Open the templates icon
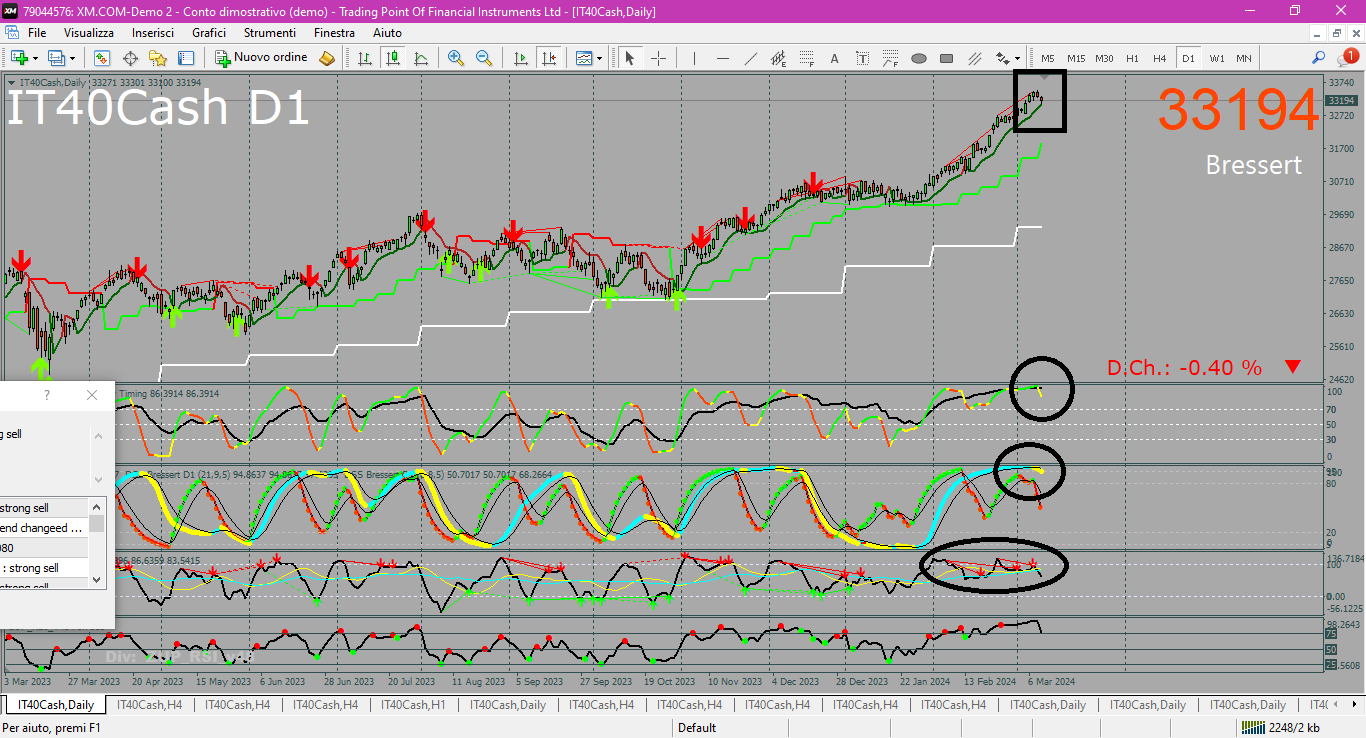This screenshot has height=738, width=1366. tap(584, 58)
